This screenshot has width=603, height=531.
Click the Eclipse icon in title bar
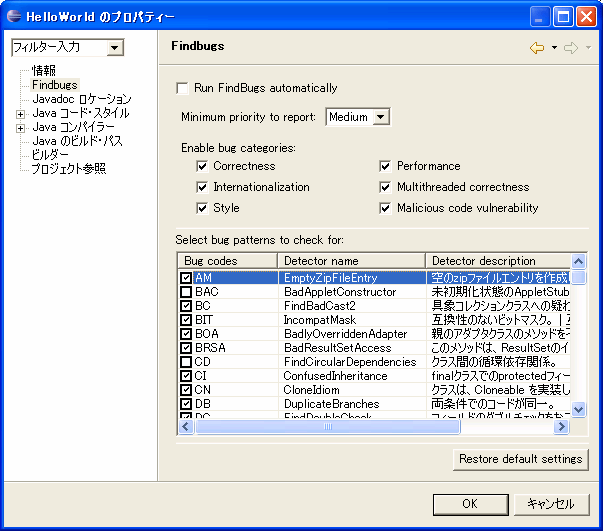point(14,16)
